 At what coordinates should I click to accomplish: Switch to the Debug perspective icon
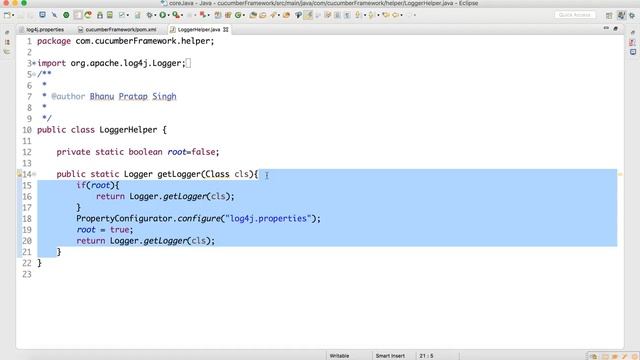pos(632,16)
